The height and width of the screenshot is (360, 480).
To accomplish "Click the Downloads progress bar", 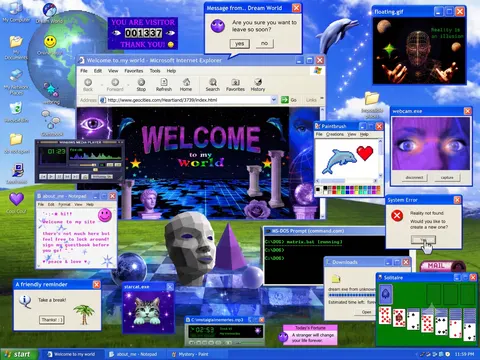I will click(352, 295).
